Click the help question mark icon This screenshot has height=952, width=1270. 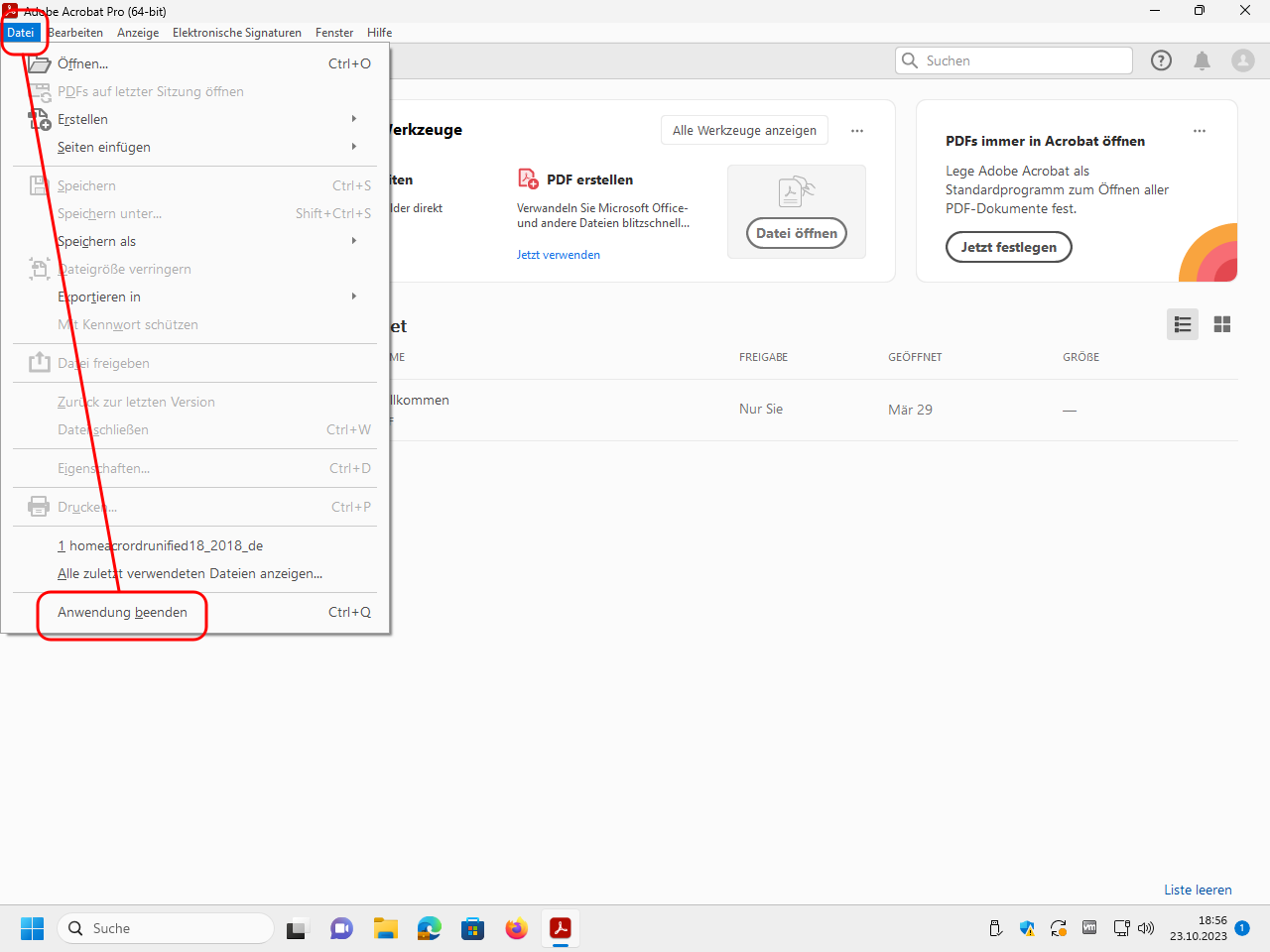tap(1161, 60)
